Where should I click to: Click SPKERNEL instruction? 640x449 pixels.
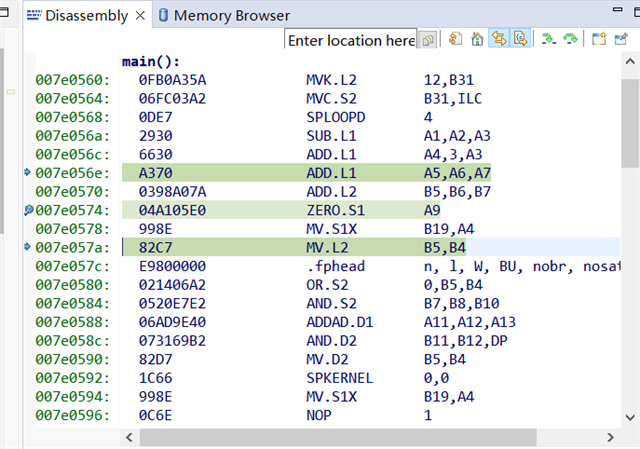point(340,378)
